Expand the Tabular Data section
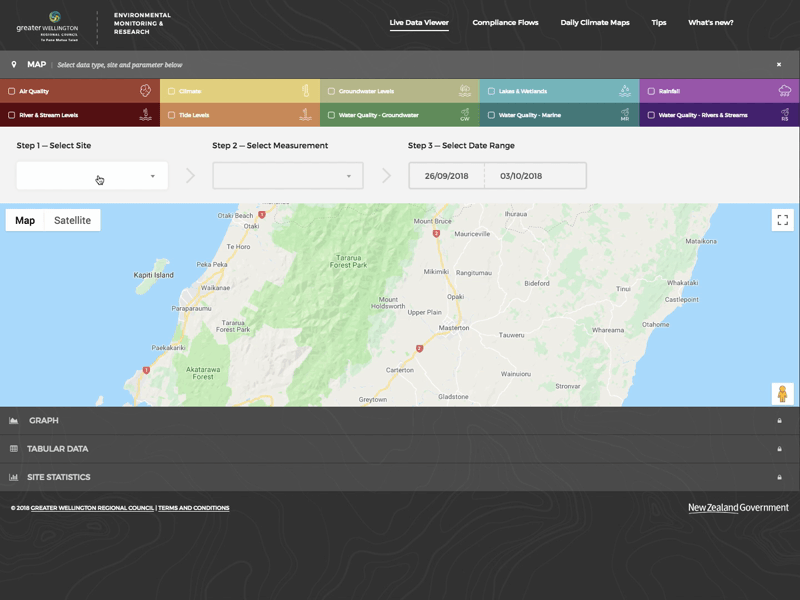The height and width of the screenshot is (600, 800). point(58,449)
